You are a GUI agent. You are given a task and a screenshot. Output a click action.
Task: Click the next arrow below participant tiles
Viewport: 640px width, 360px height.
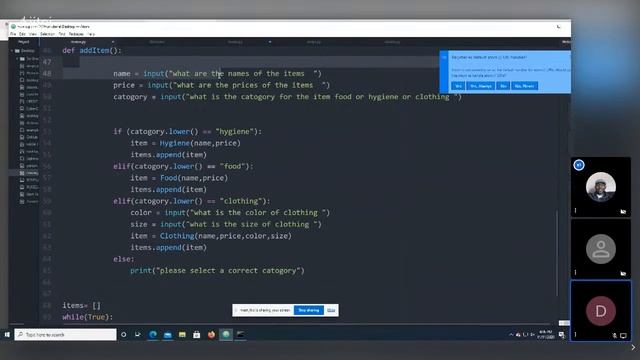pyautogui.click(x=633, y=347)
